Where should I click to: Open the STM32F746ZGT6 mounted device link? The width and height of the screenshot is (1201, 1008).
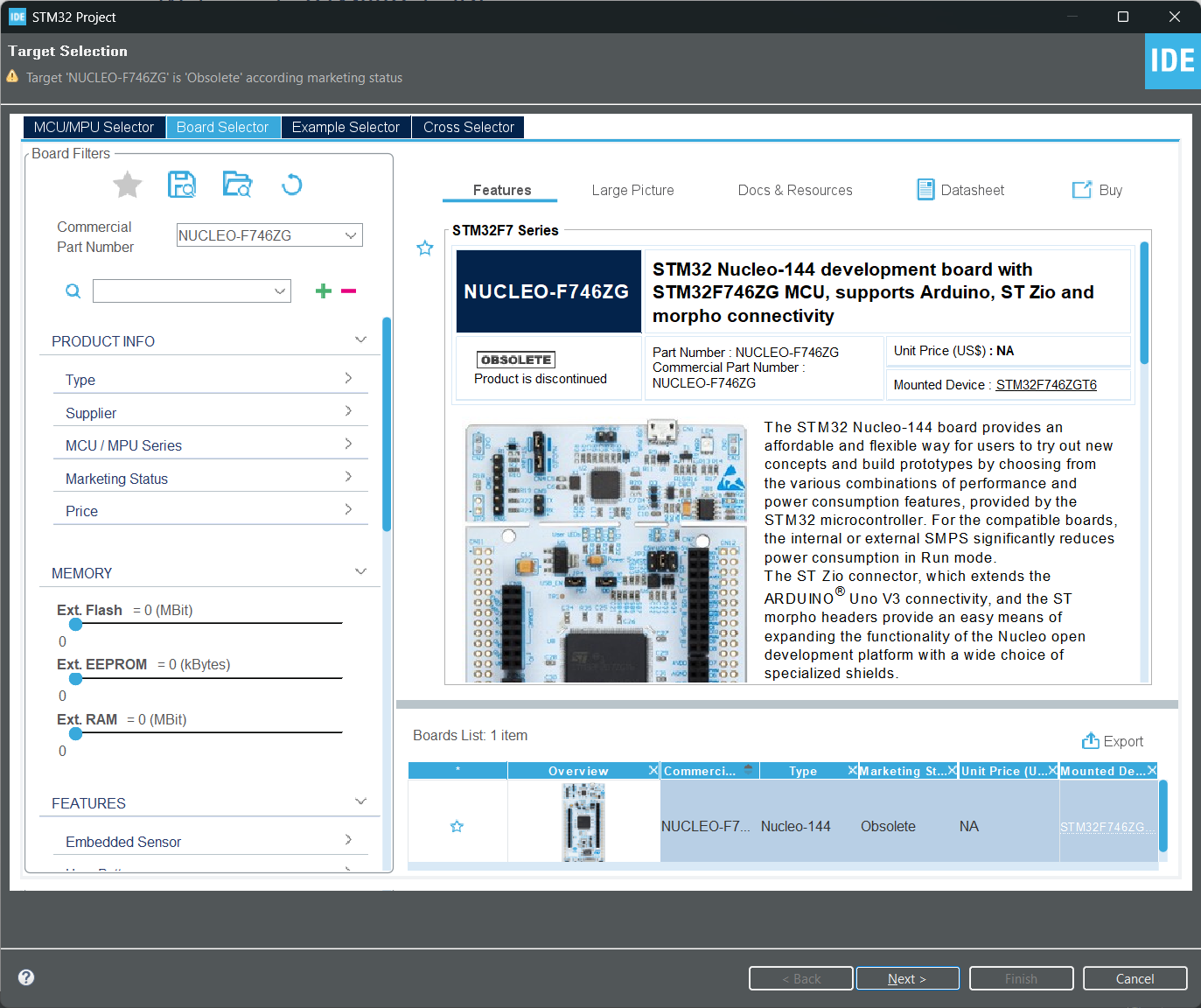(1046, 385)
